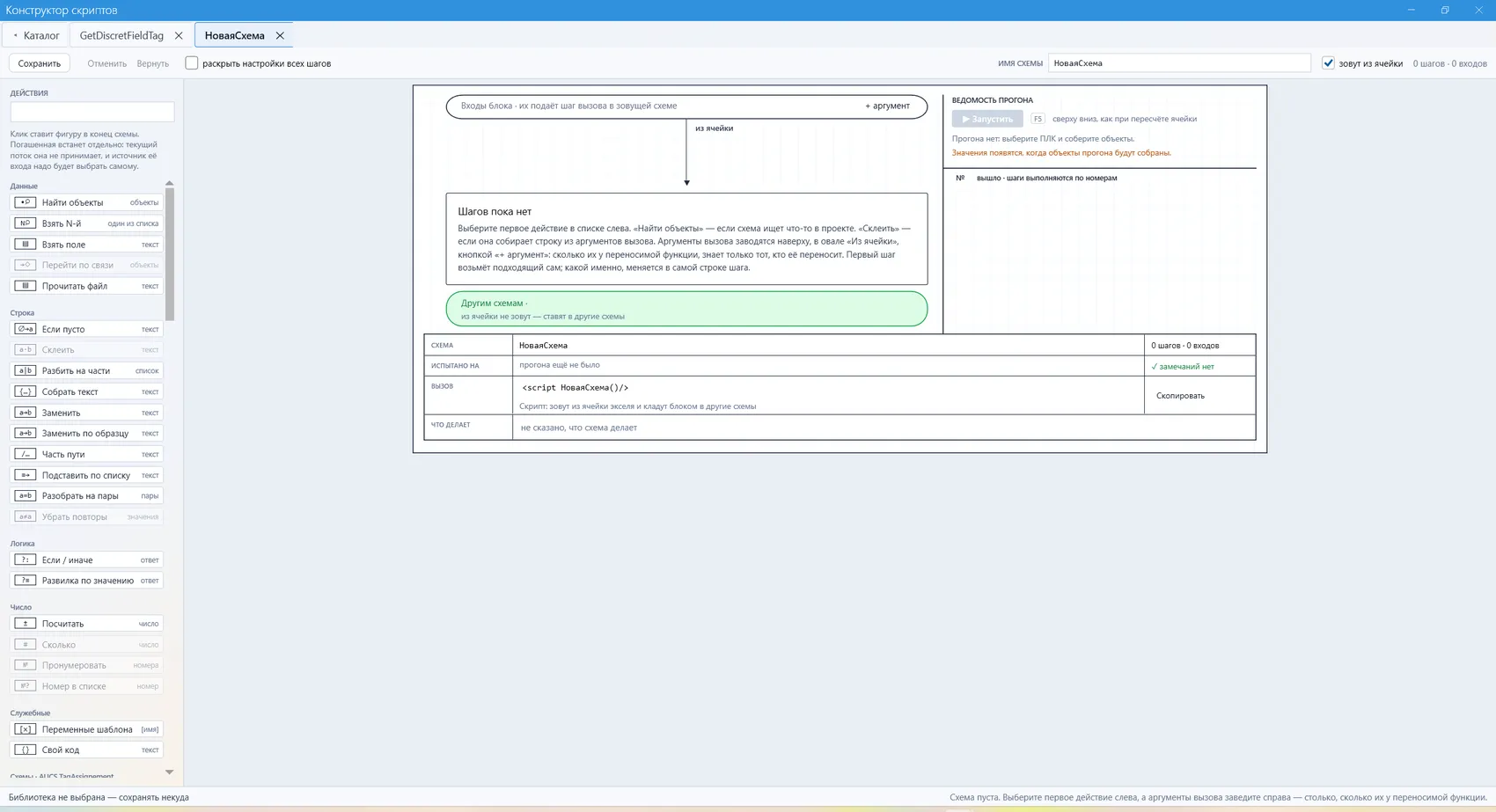Select the Взять N-й action icon
1496x812 pixels.
[x=25, y=223]
